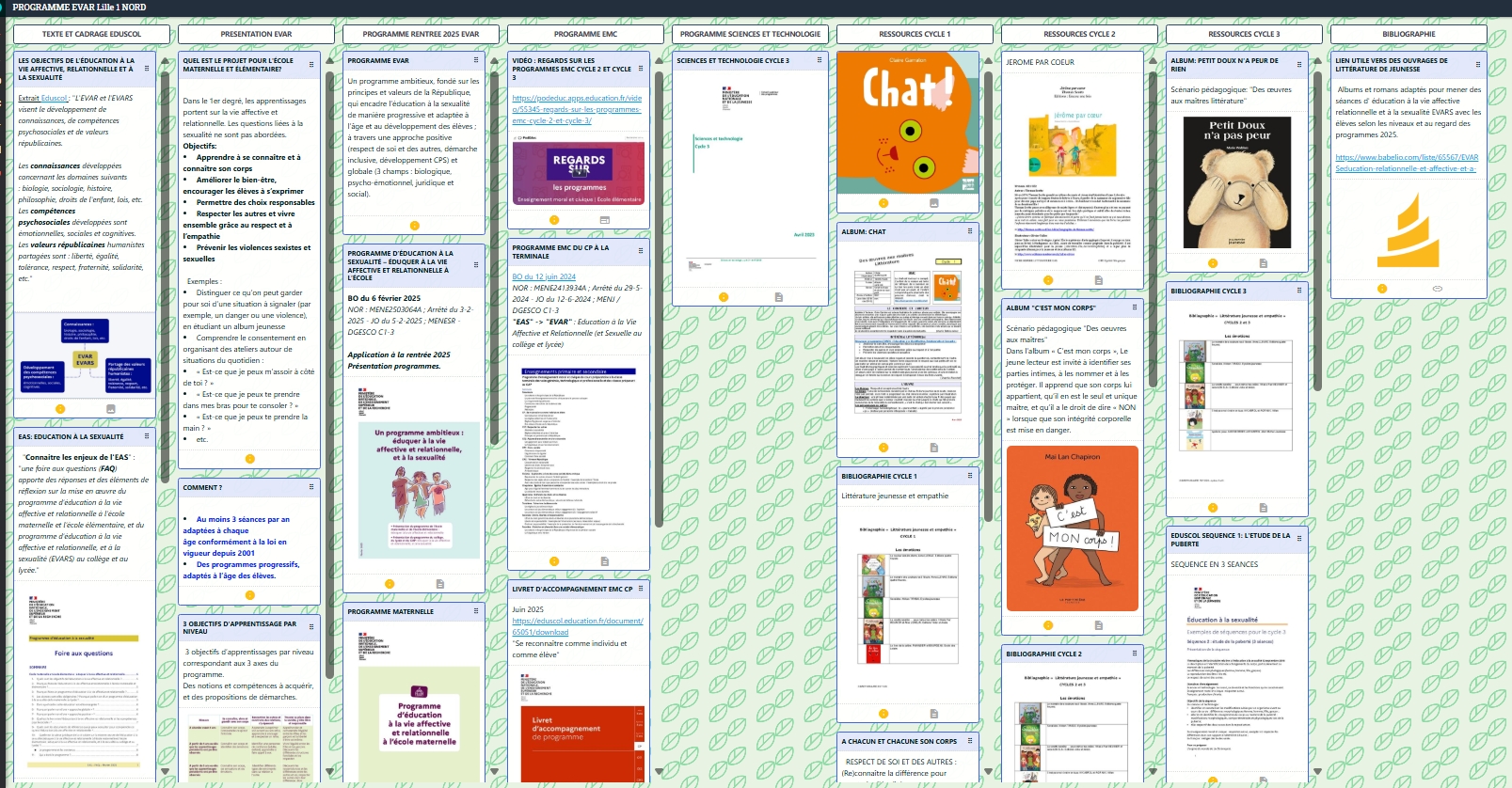The width and height of the screenshot is (1512, 788).
Task: Open menu icon of ALBUM: PETIT DOUX card
Action: (x=1299, y=65)
